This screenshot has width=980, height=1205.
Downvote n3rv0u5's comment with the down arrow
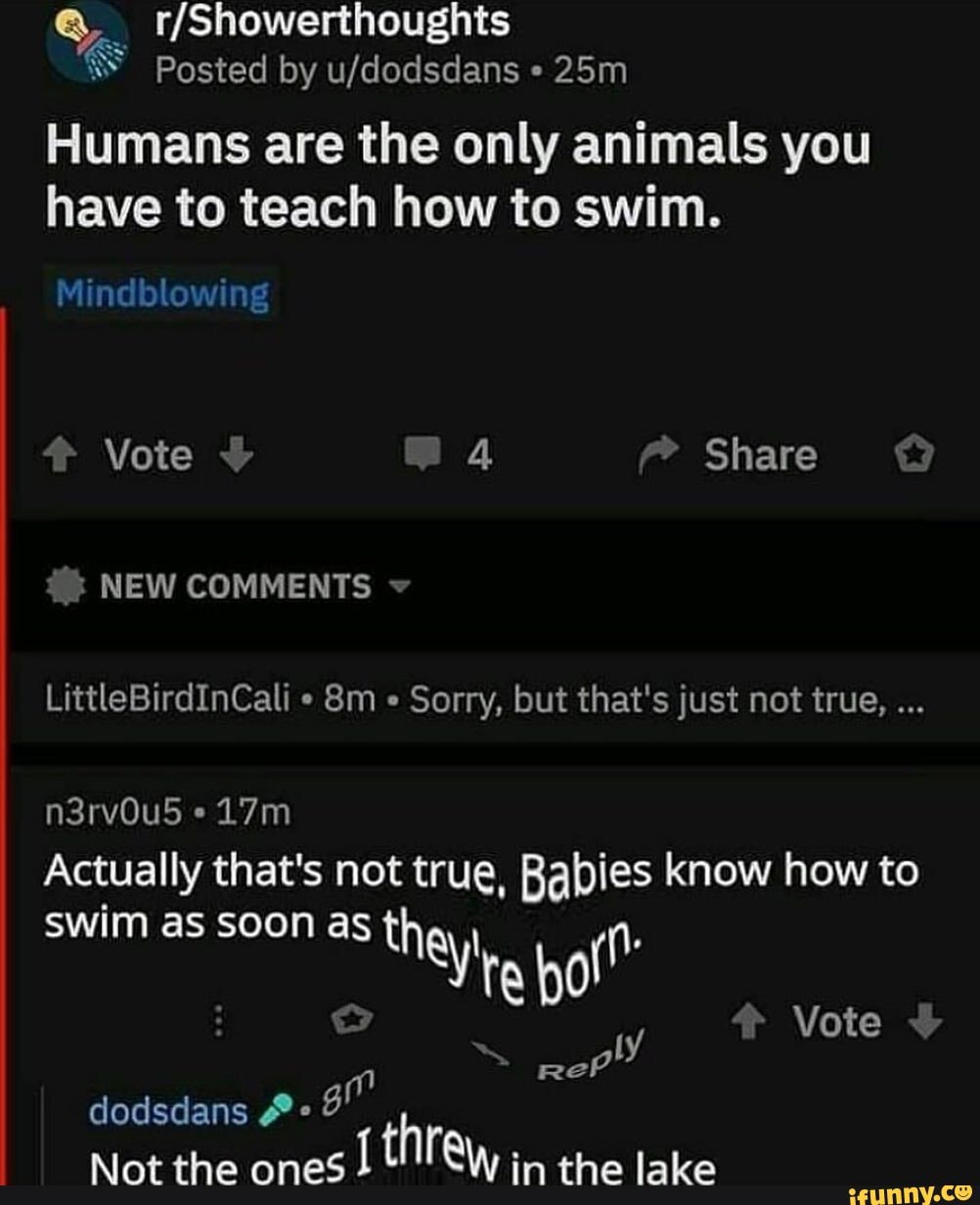925,1024
